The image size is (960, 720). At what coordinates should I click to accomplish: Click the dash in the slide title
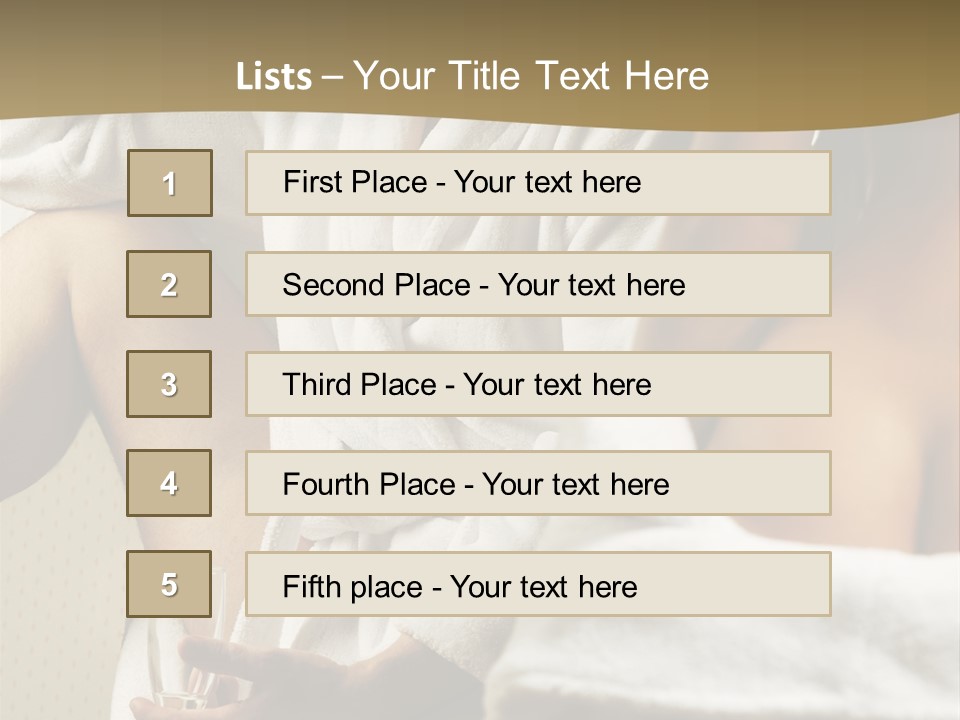332,78
